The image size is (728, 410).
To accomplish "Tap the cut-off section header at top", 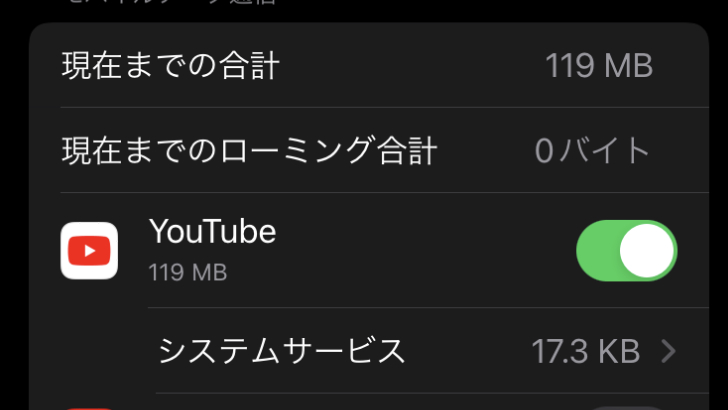I will [x=172, y=2].
